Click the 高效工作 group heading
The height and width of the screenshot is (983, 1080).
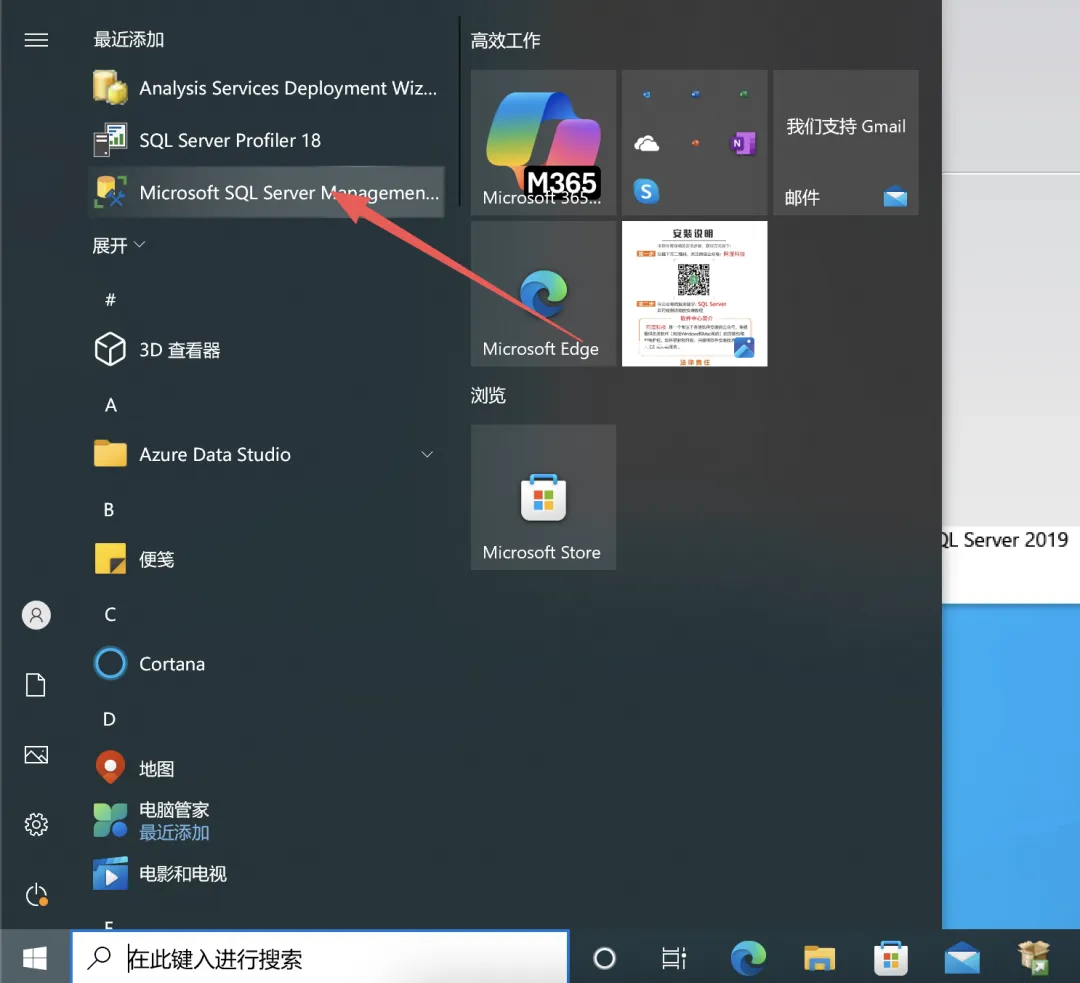[x=506, y=41]
